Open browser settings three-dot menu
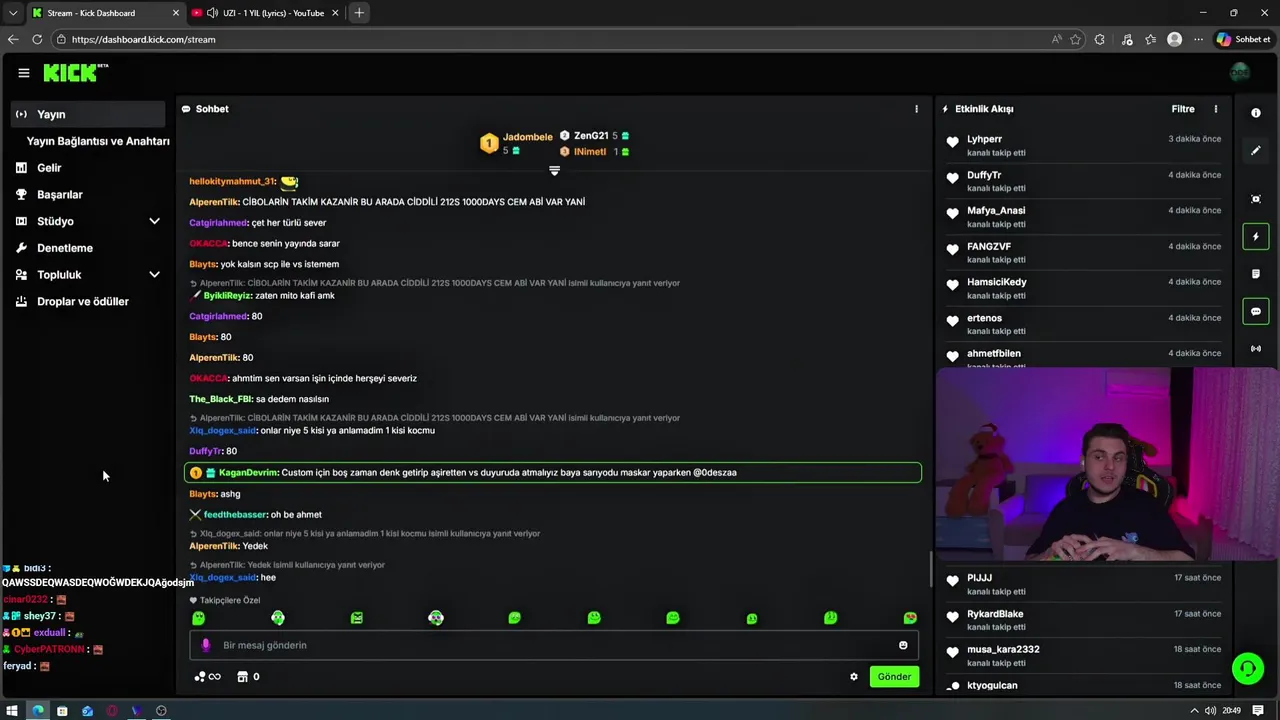 tap(1198, 39)
